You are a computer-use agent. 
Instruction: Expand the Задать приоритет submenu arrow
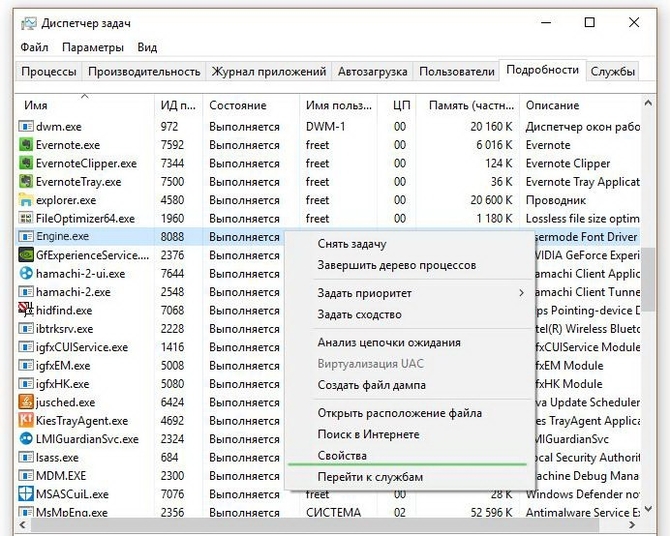pos(521,293)
